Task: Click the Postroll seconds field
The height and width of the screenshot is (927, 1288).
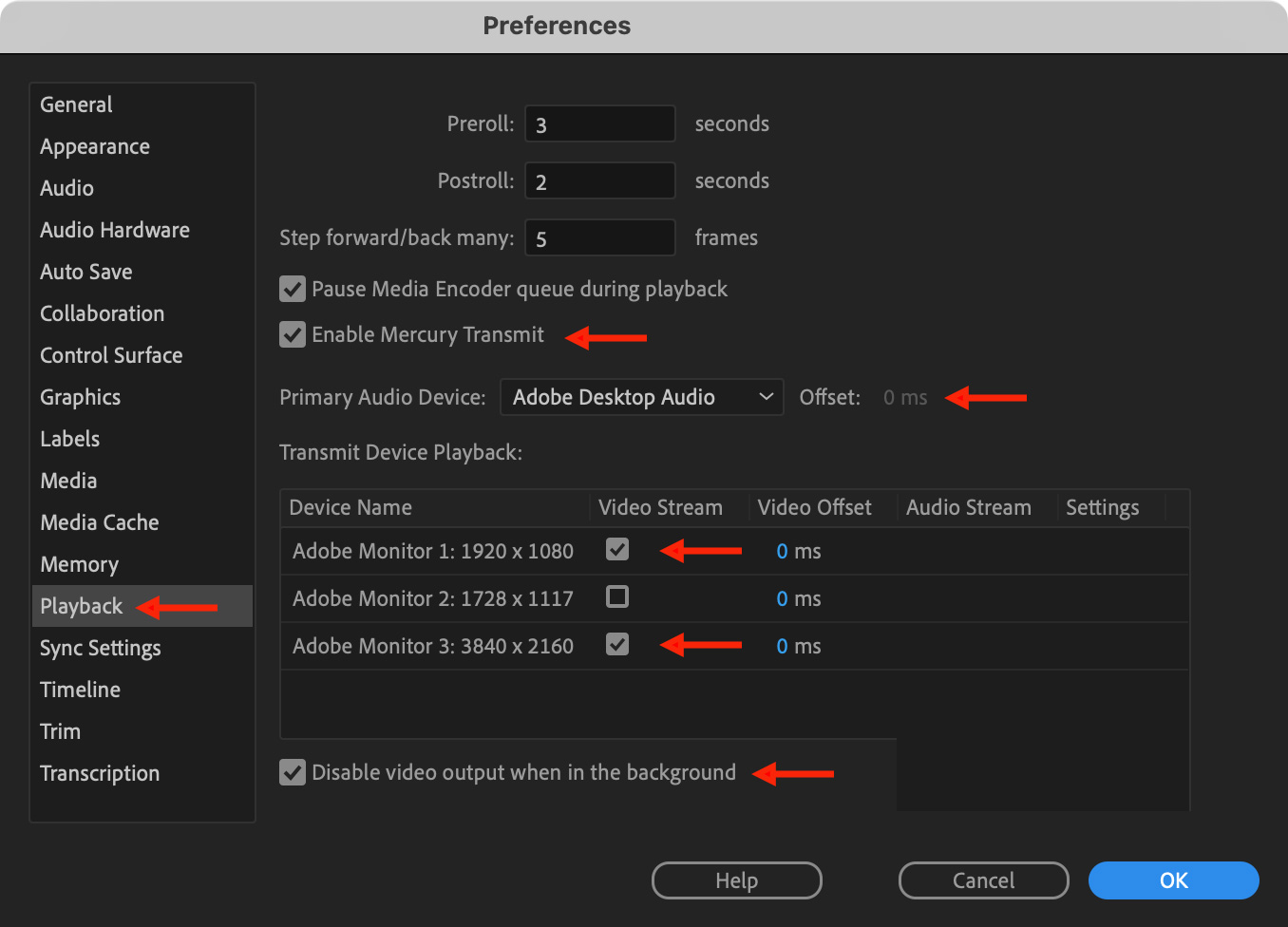Action: point(600,181)
